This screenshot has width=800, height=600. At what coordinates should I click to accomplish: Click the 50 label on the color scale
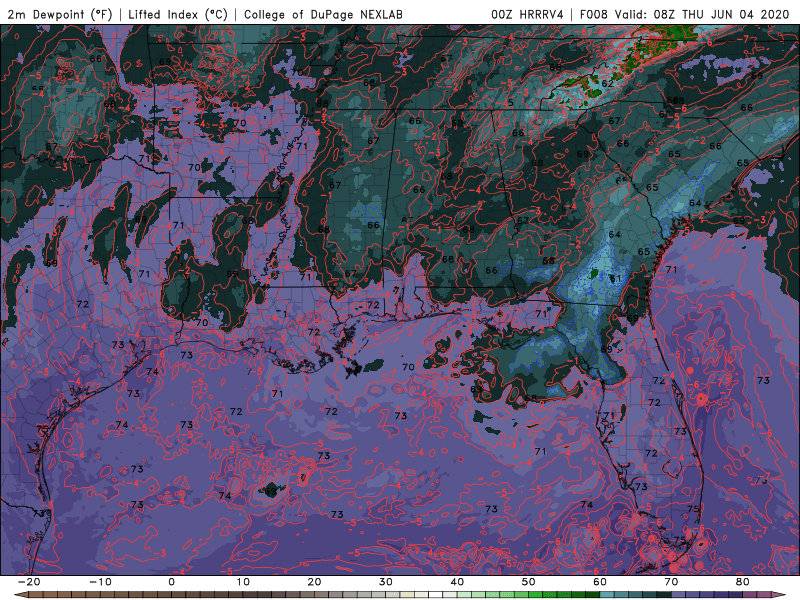tap(529, 582)
